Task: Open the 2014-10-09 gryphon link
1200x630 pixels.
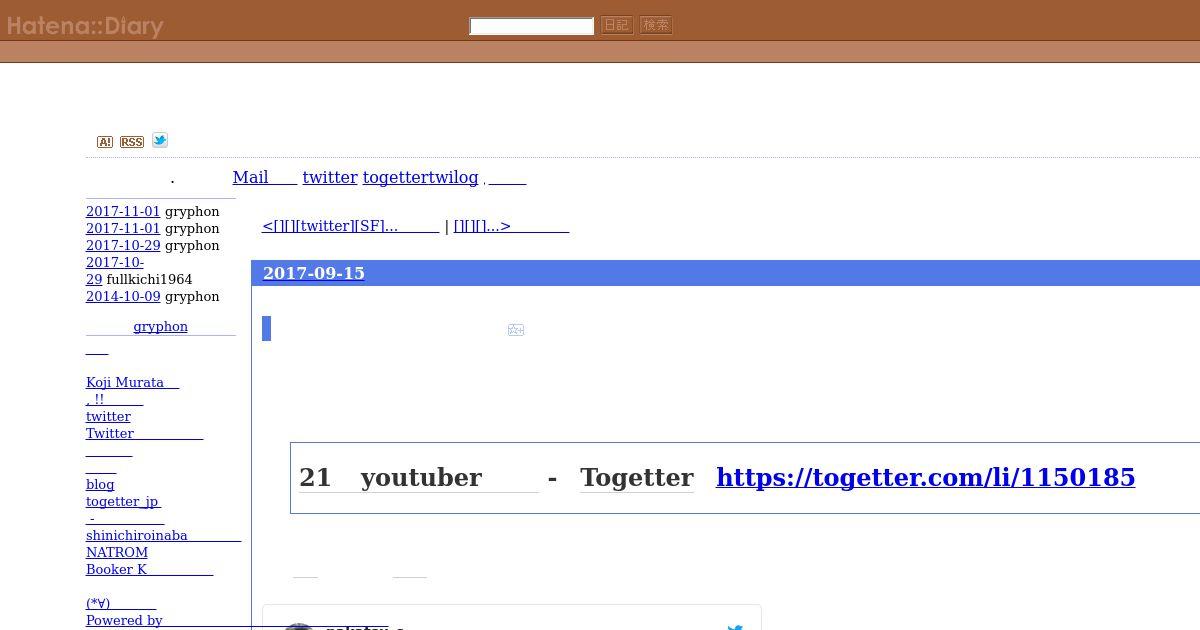Action: [123, 296]
